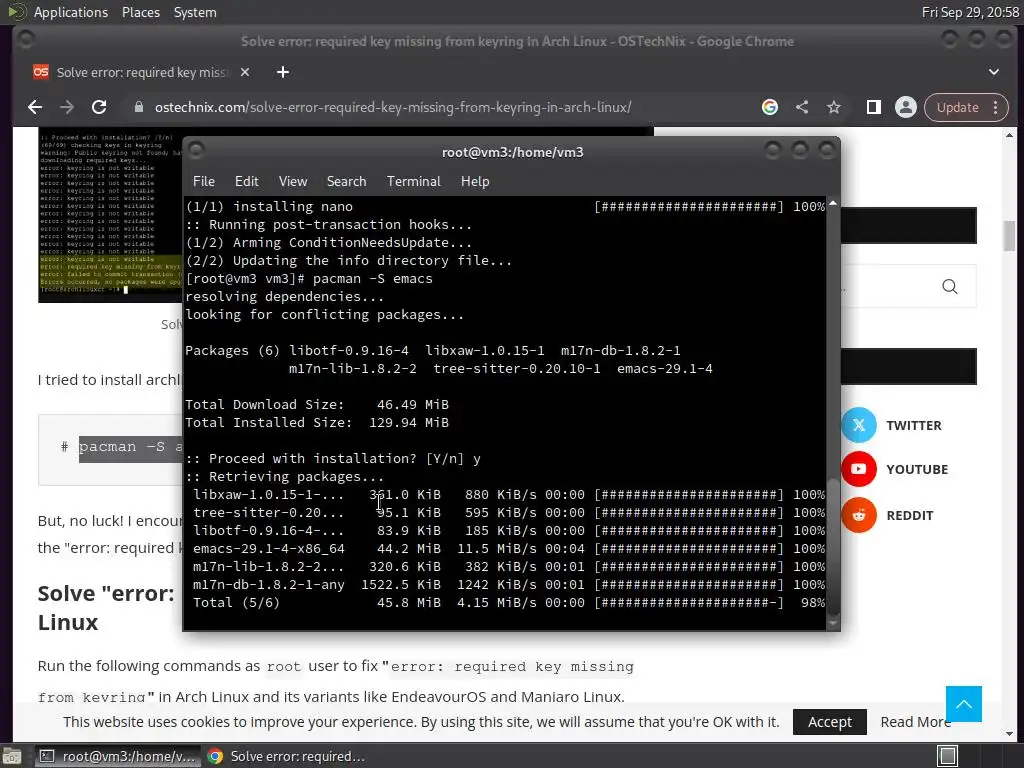This screenshot has height=768, width=1024.
Task: Click terminal scrollbar up arrow
Action: click(833, 204)
